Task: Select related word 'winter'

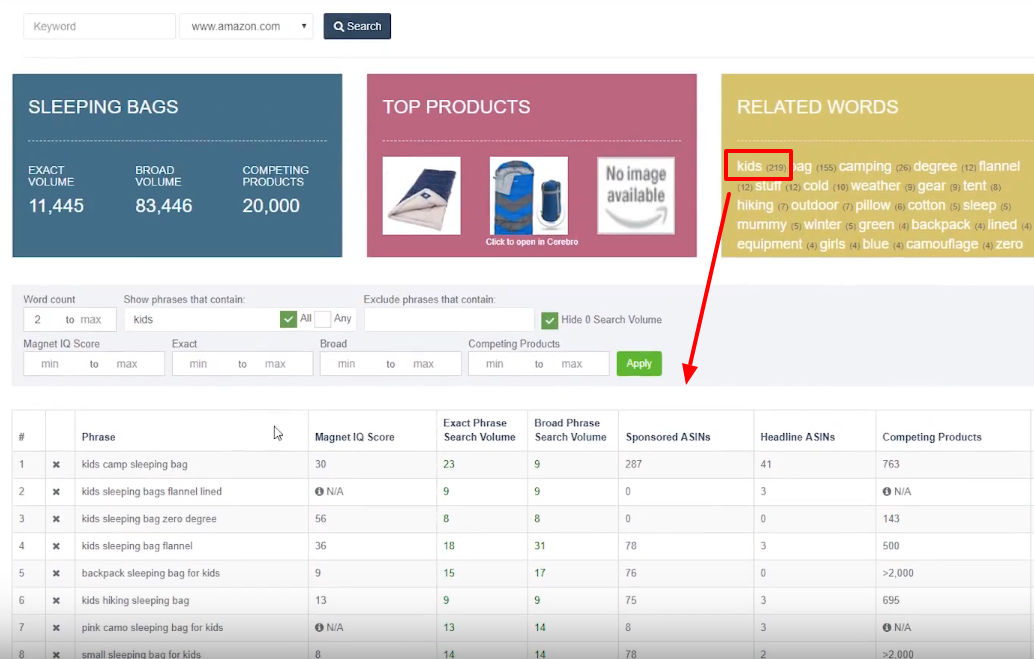Action: 822,225
